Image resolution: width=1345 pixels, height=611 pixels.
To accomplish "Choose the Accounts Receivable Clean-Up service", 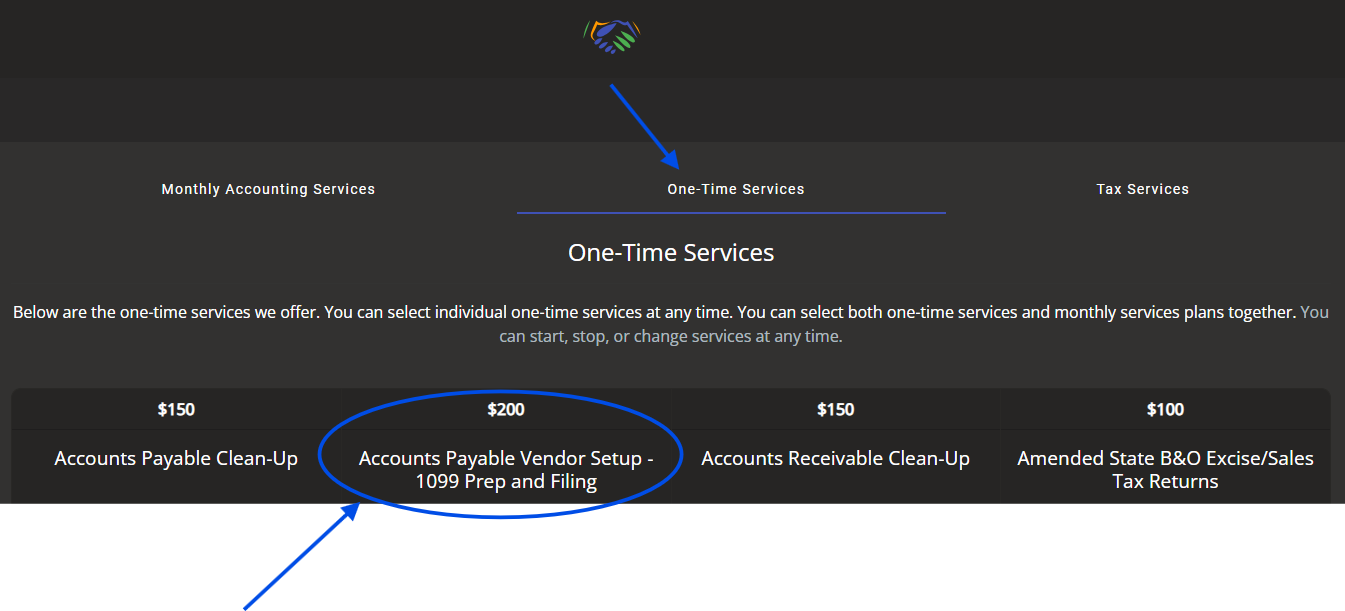I will [x=836, y=458].
